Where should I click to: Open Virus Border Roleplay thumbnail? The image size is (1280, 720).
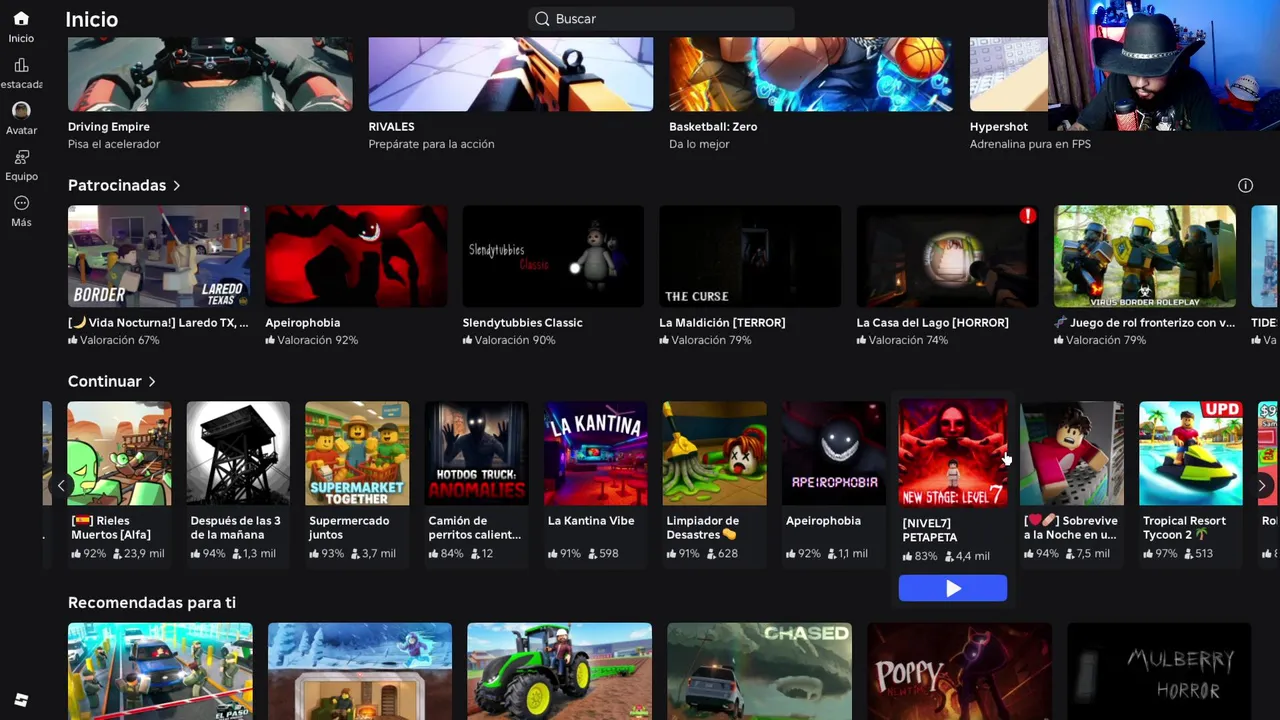[1145, 256]
